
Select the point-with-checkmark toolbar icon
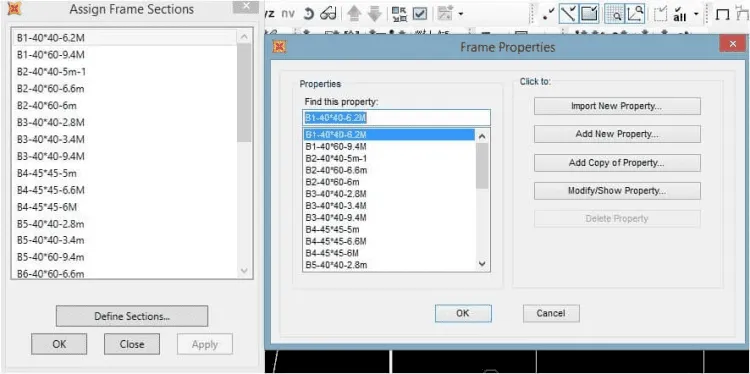[x=549, y=14]
